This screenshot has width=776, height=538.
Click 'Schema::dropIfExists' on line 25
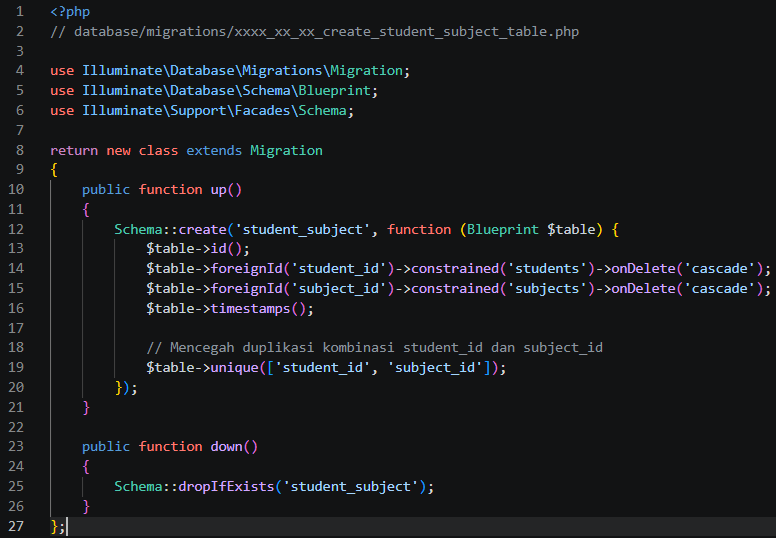point(194,487)
